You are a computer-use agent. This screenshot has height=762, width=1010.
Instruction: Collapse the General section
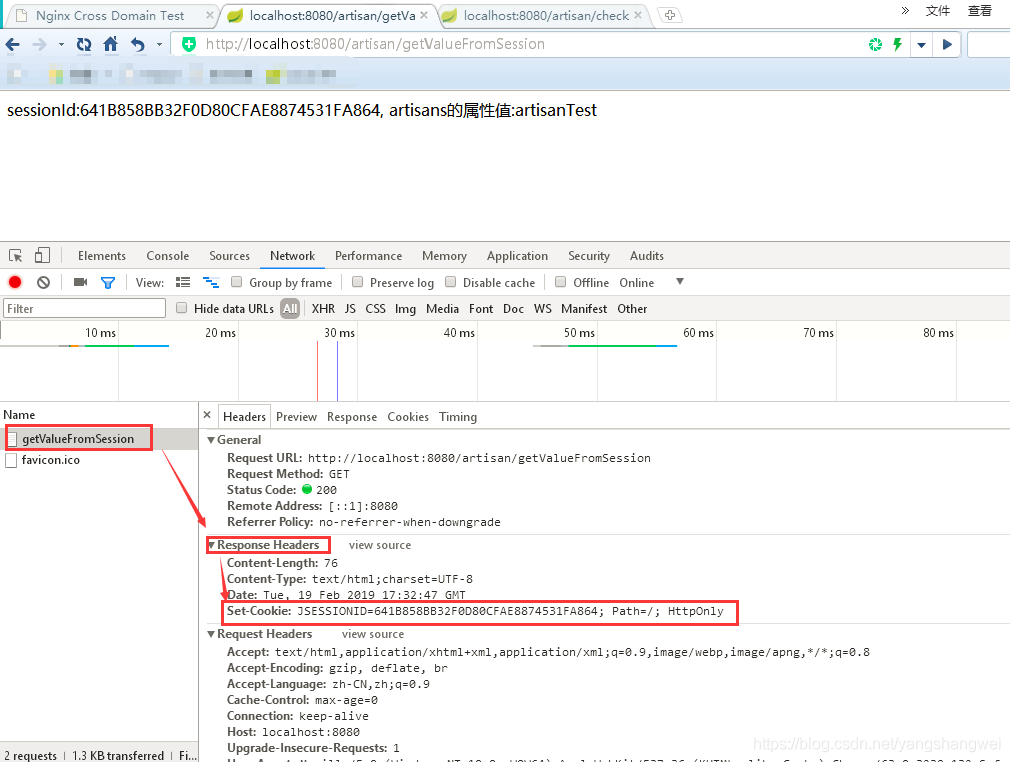[211, 440]
